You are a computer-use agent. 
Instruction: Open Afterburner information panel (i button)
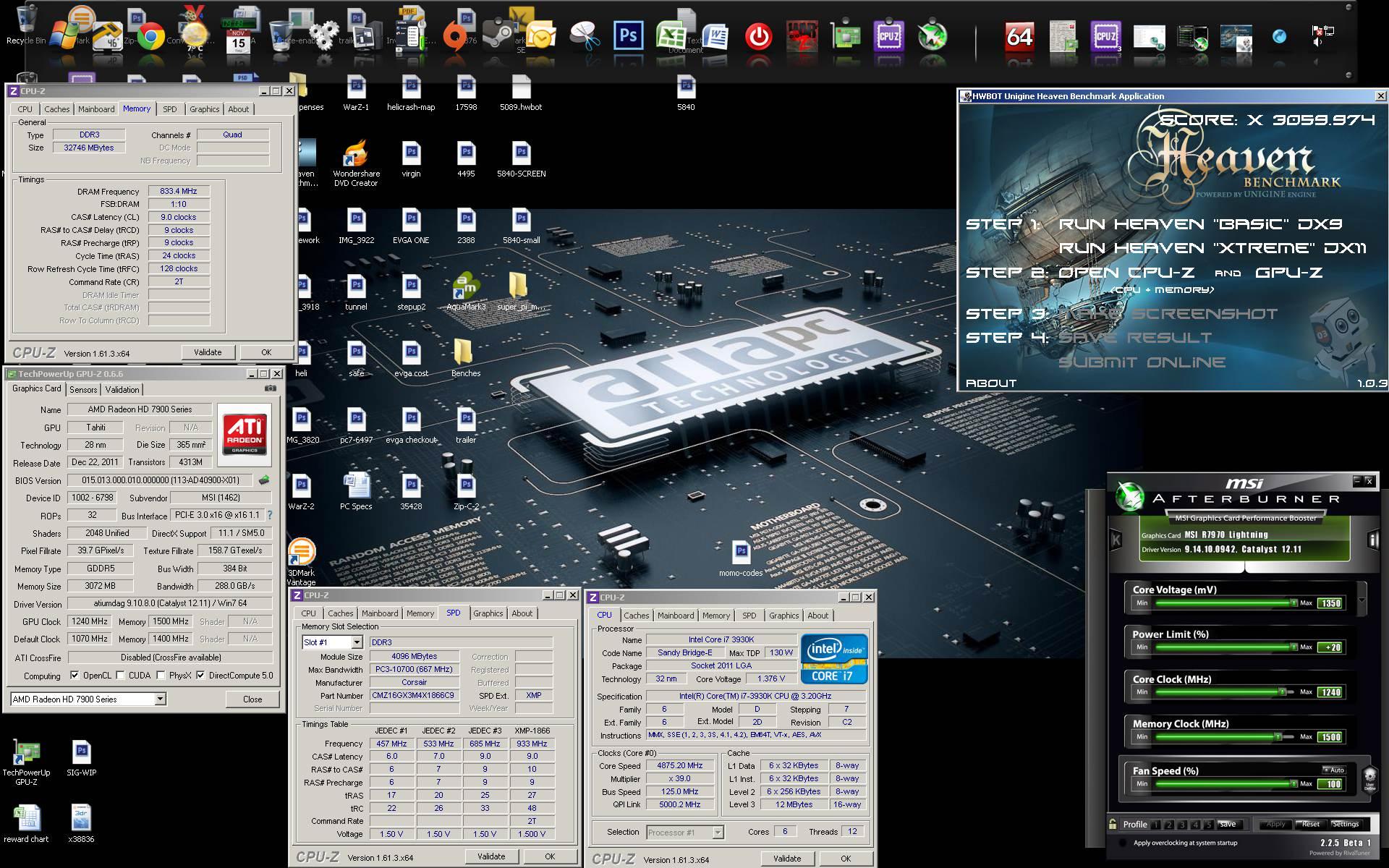click(1372, 540)
